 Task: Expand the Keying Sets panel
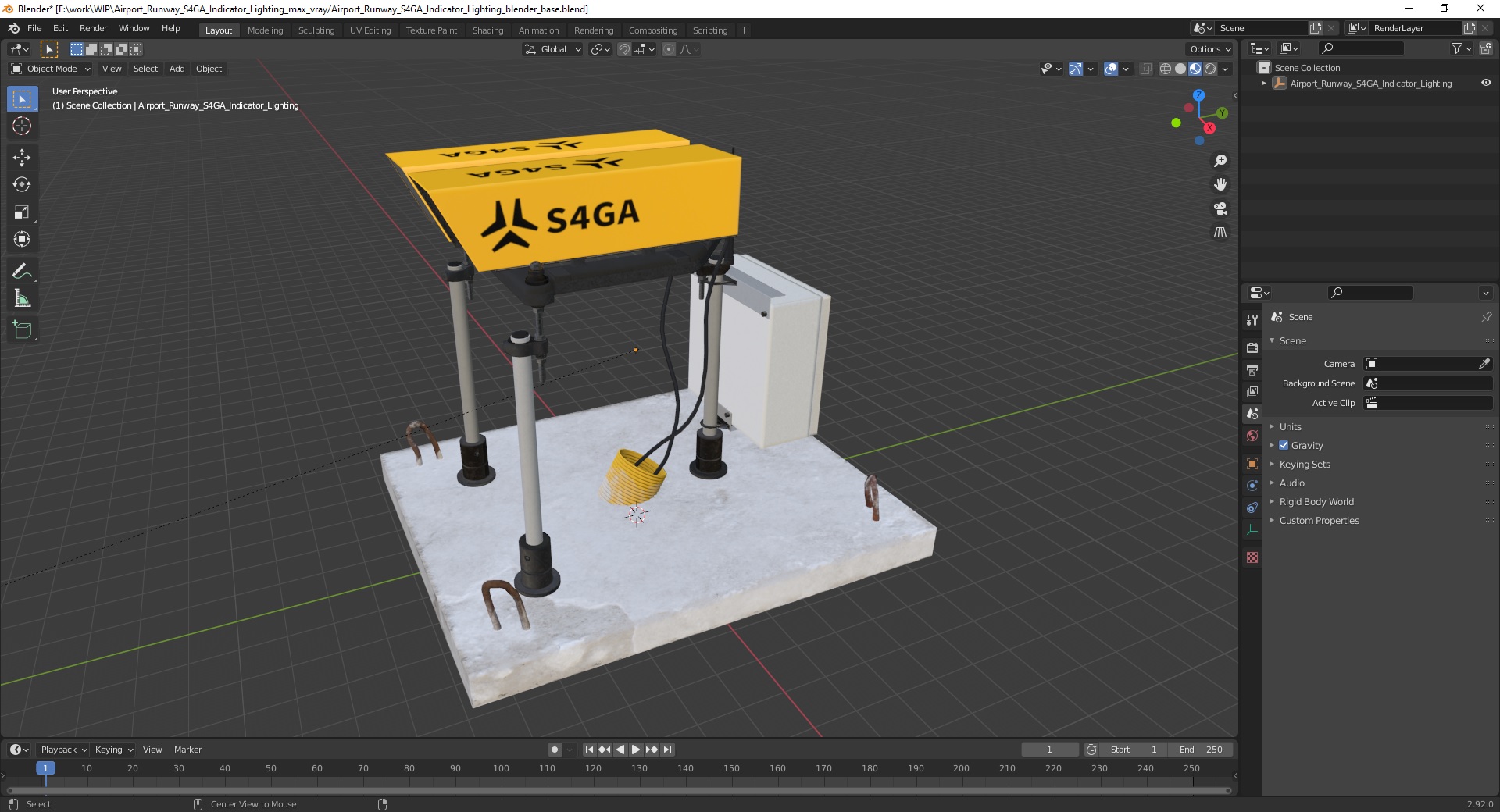[x=1304, y=464]
